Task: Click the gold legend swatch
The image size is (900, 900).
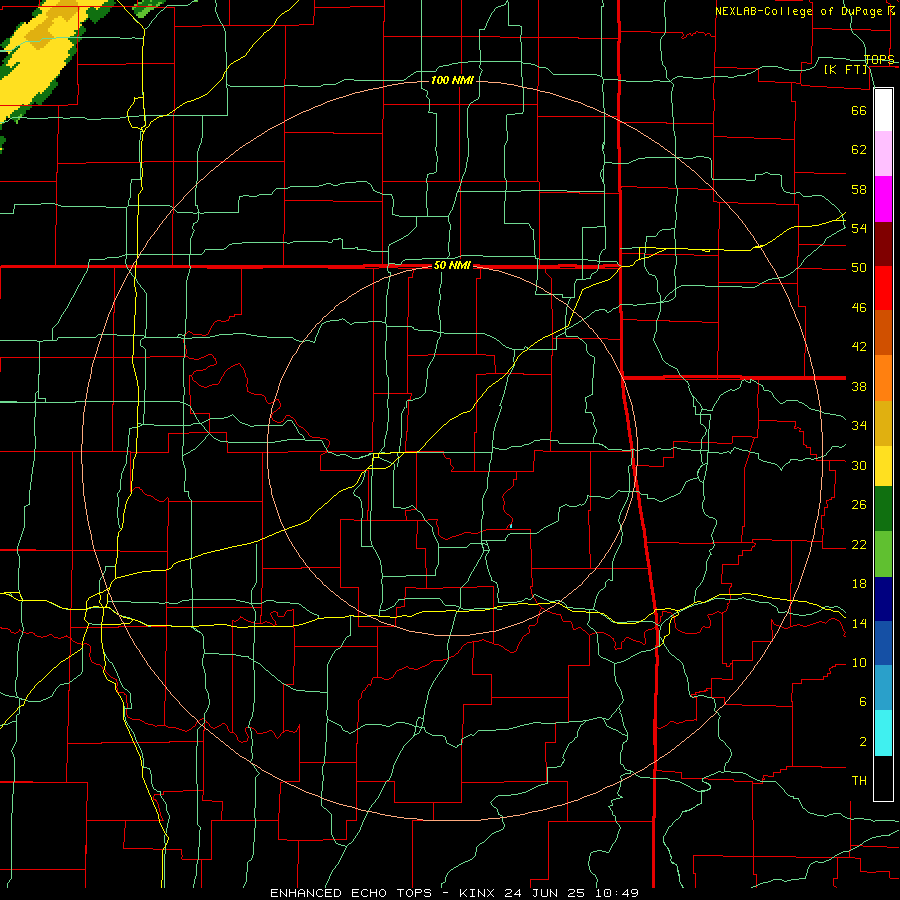Action: [x=883, y=424]
